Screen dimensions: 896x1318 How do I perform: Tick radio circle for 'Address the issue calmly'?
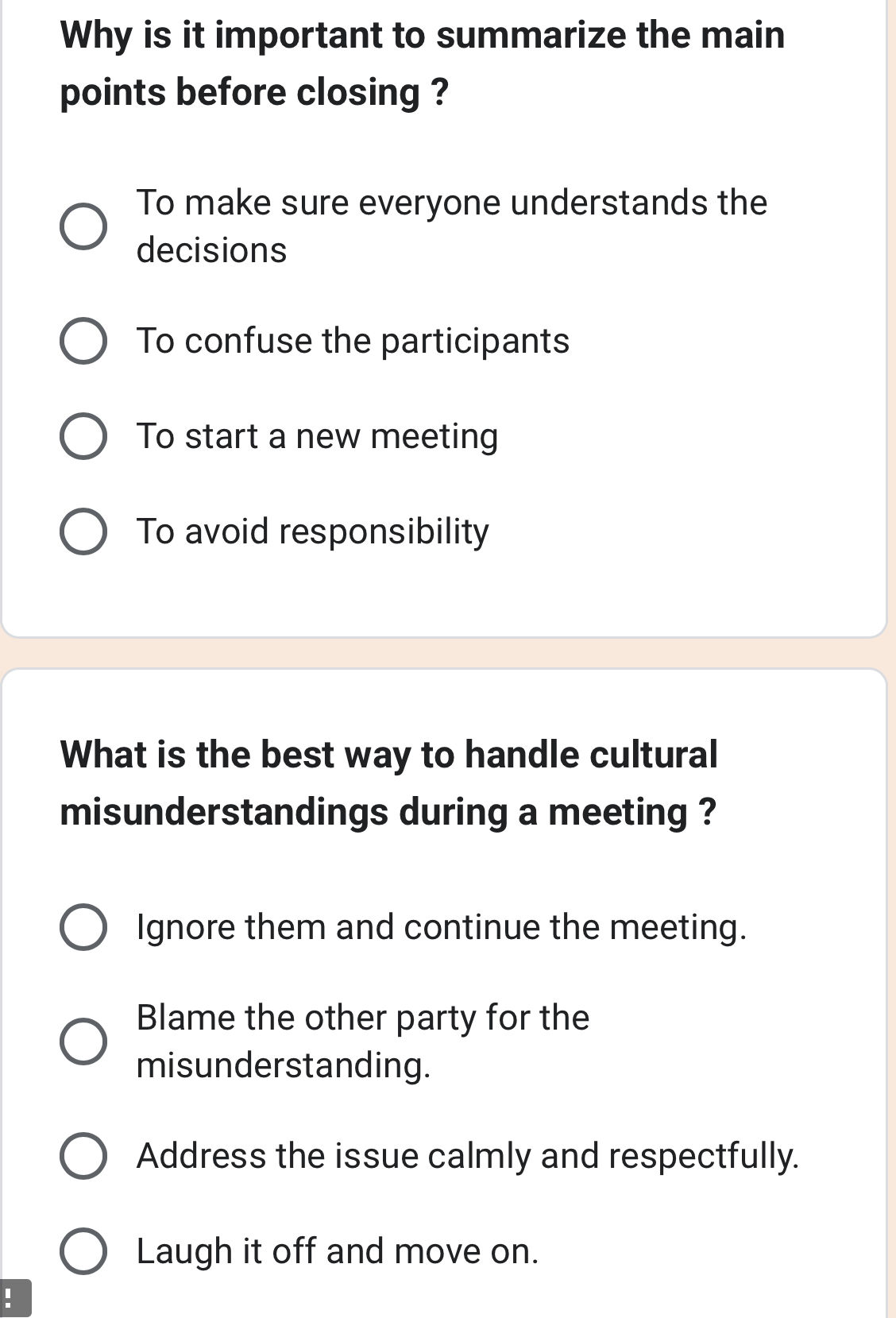tap(83, 1156)
